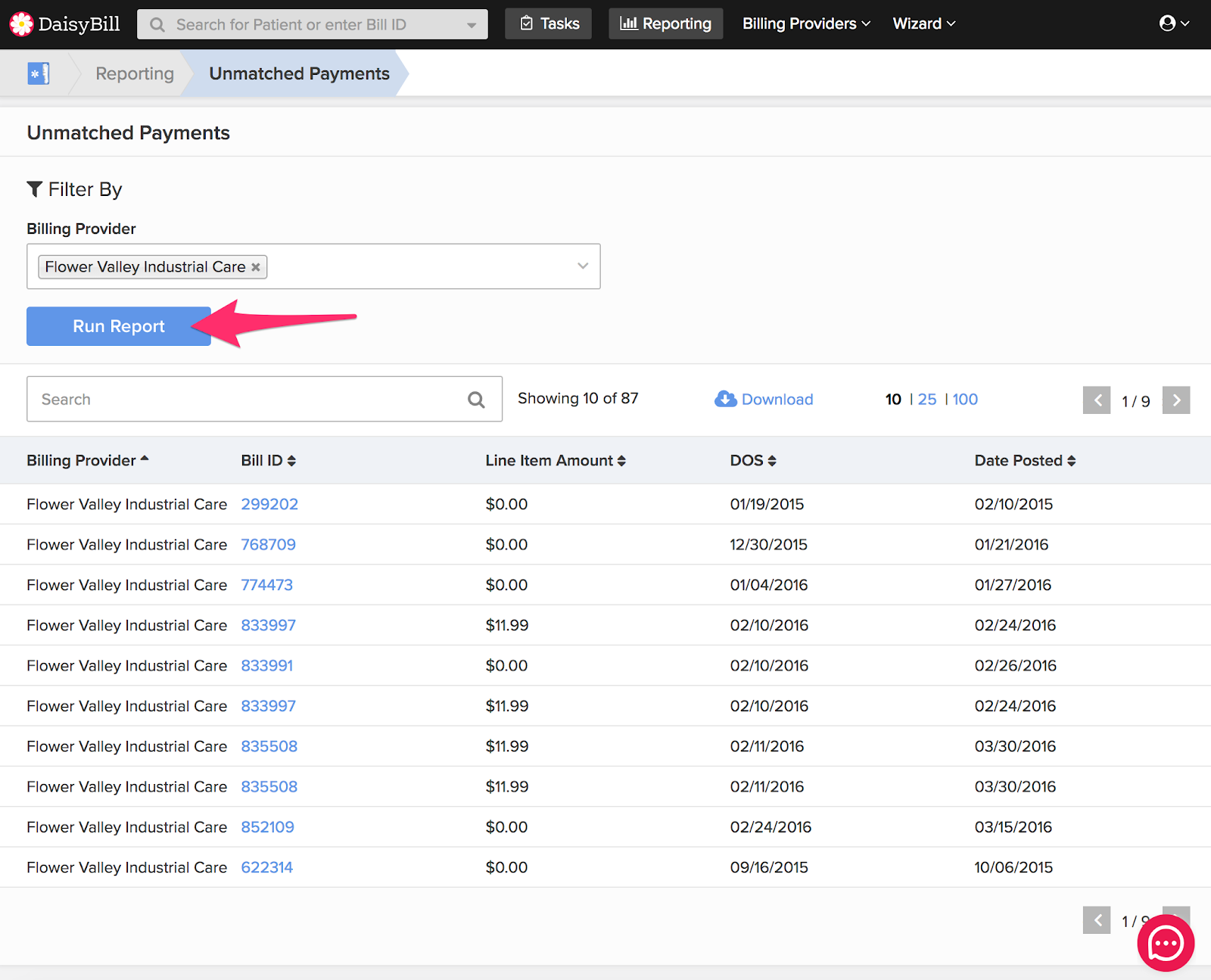The height and width of the screenshot is (980, 1211).
Task: Remove Flower Valley Industrial Care filter tag
Action: 256,267
